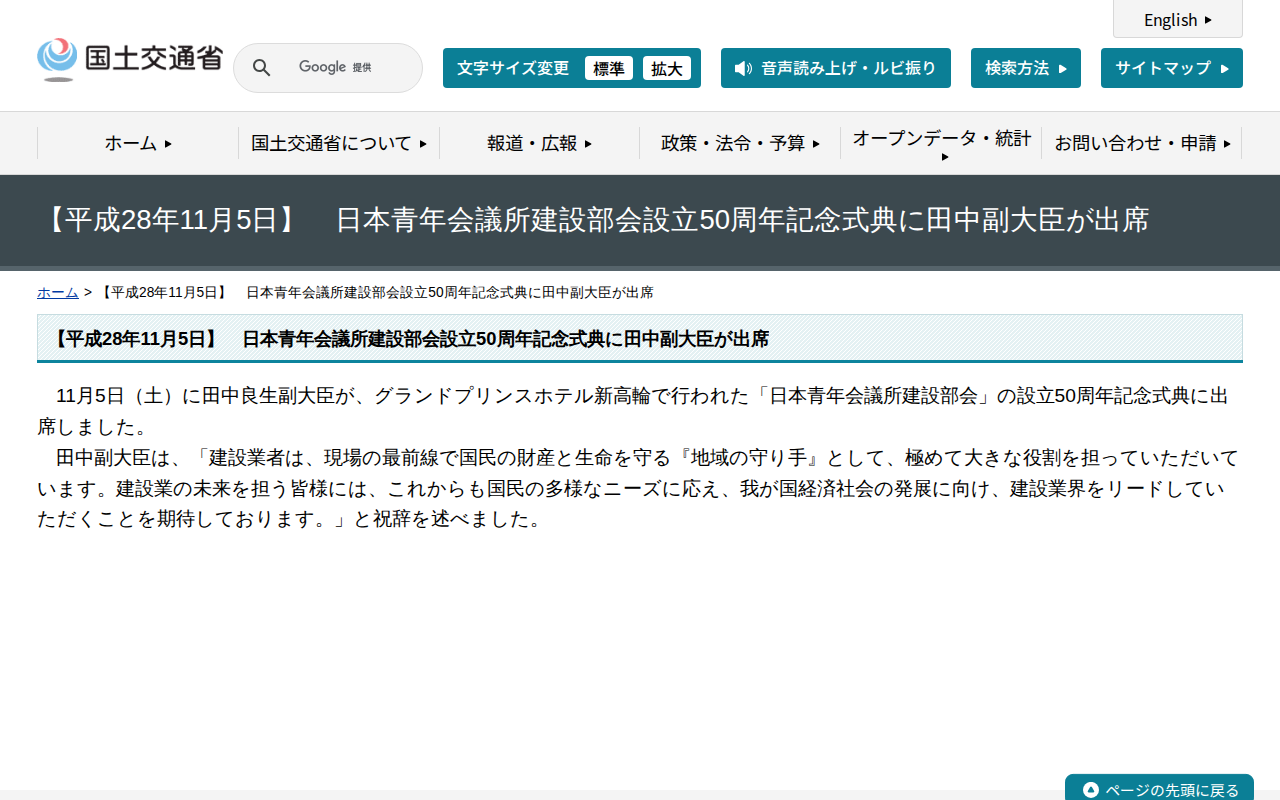1280x800 pixels.
Task: Toggle 音声読み上げ・ルビ振り feature
Action: pos(836,68)
